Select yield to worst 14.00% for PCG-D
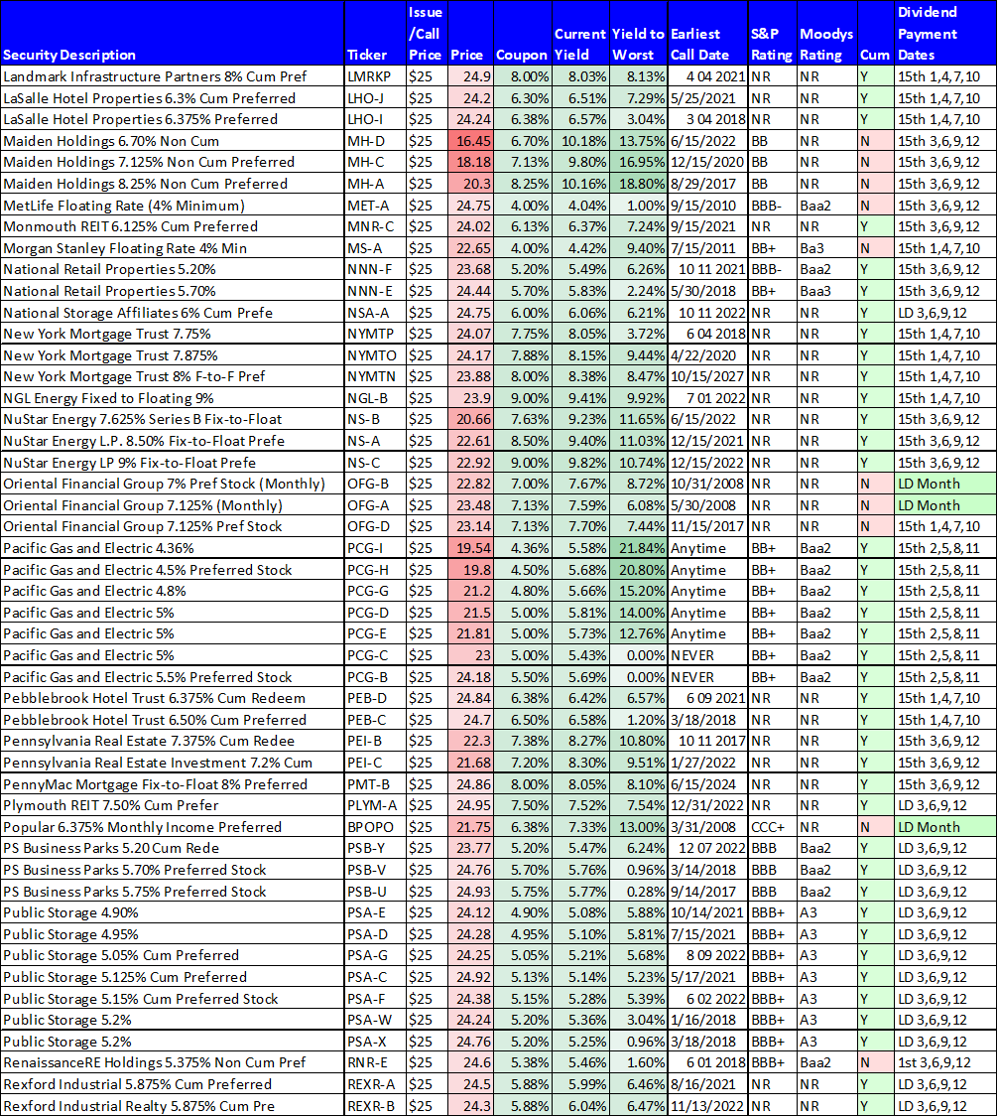Screen dimensions: 998x1117 638,613
